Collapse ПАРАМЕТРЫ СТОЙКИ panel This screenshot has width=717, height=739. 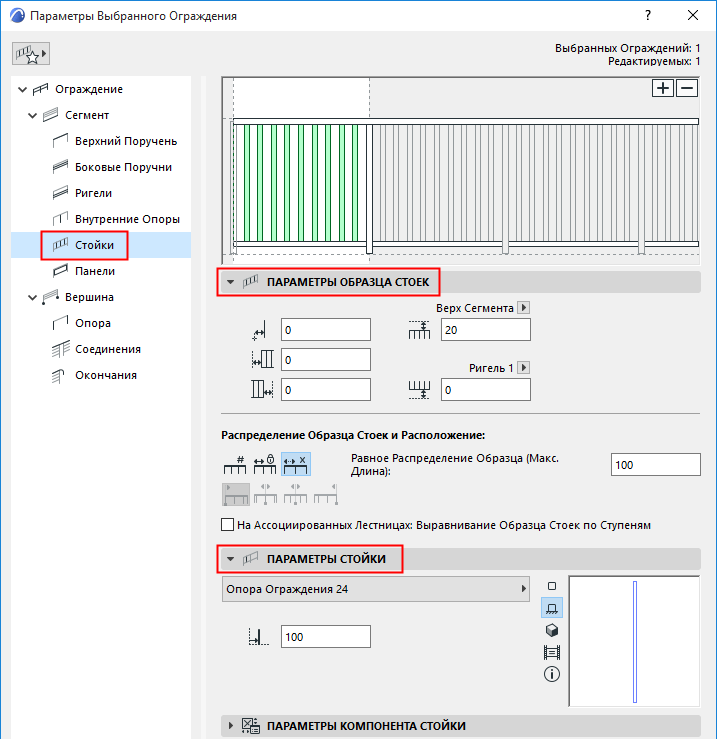230,559
